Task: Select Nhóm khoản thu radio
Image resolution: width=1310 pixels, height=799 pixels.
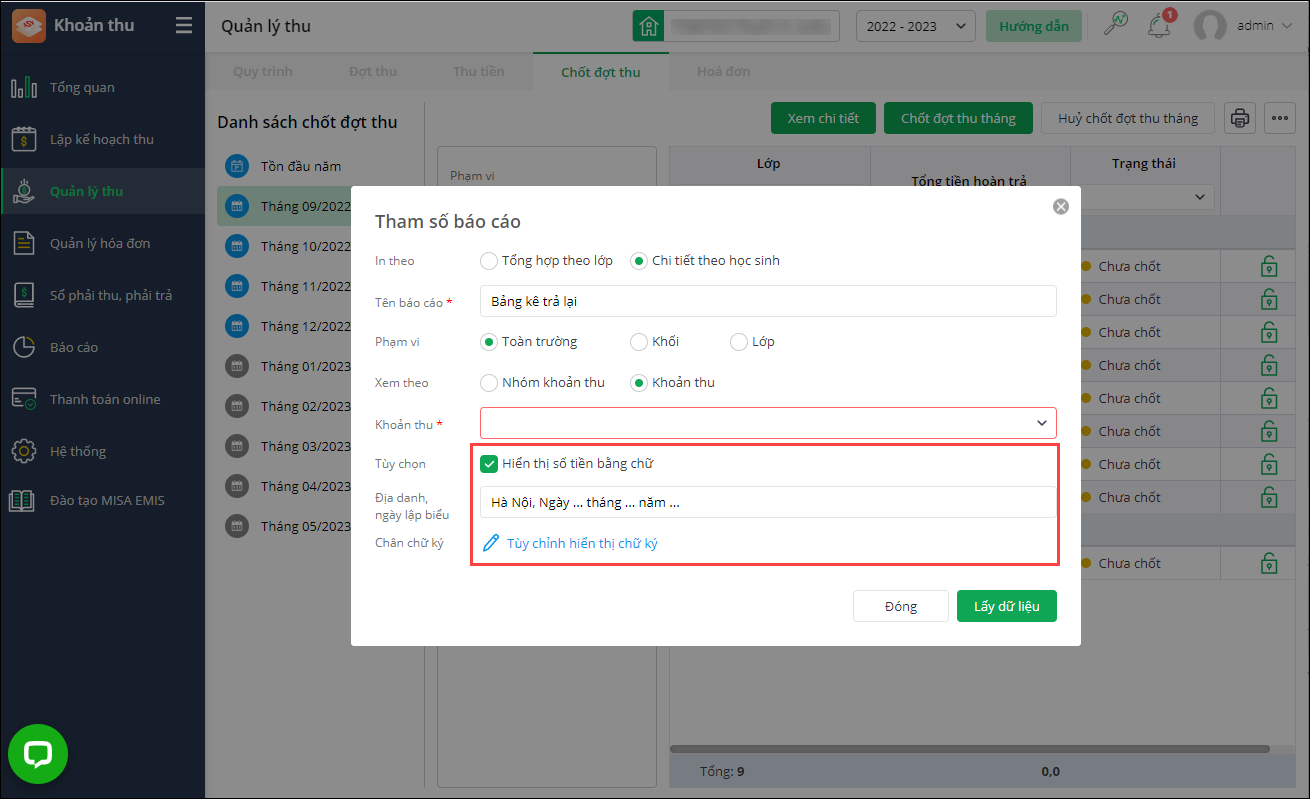Action: (x=489, y=383)
